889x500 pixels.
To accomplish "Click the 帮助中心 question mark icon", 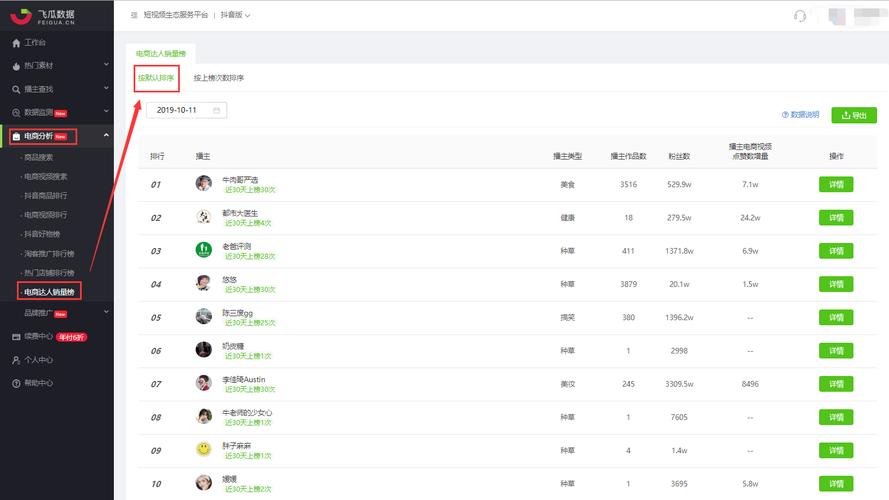I will tap(16, 383).
